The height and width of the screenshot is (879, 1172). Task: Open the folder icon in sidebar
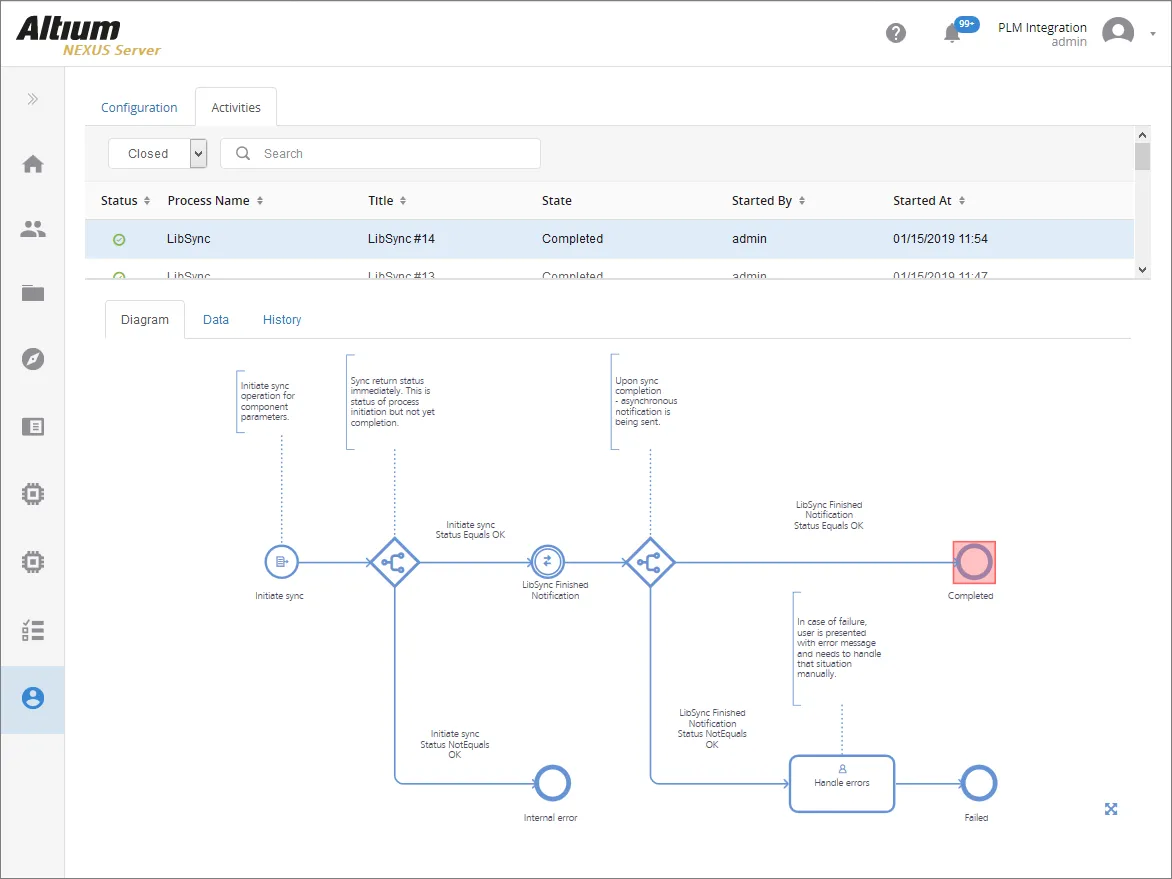point(33,293)
